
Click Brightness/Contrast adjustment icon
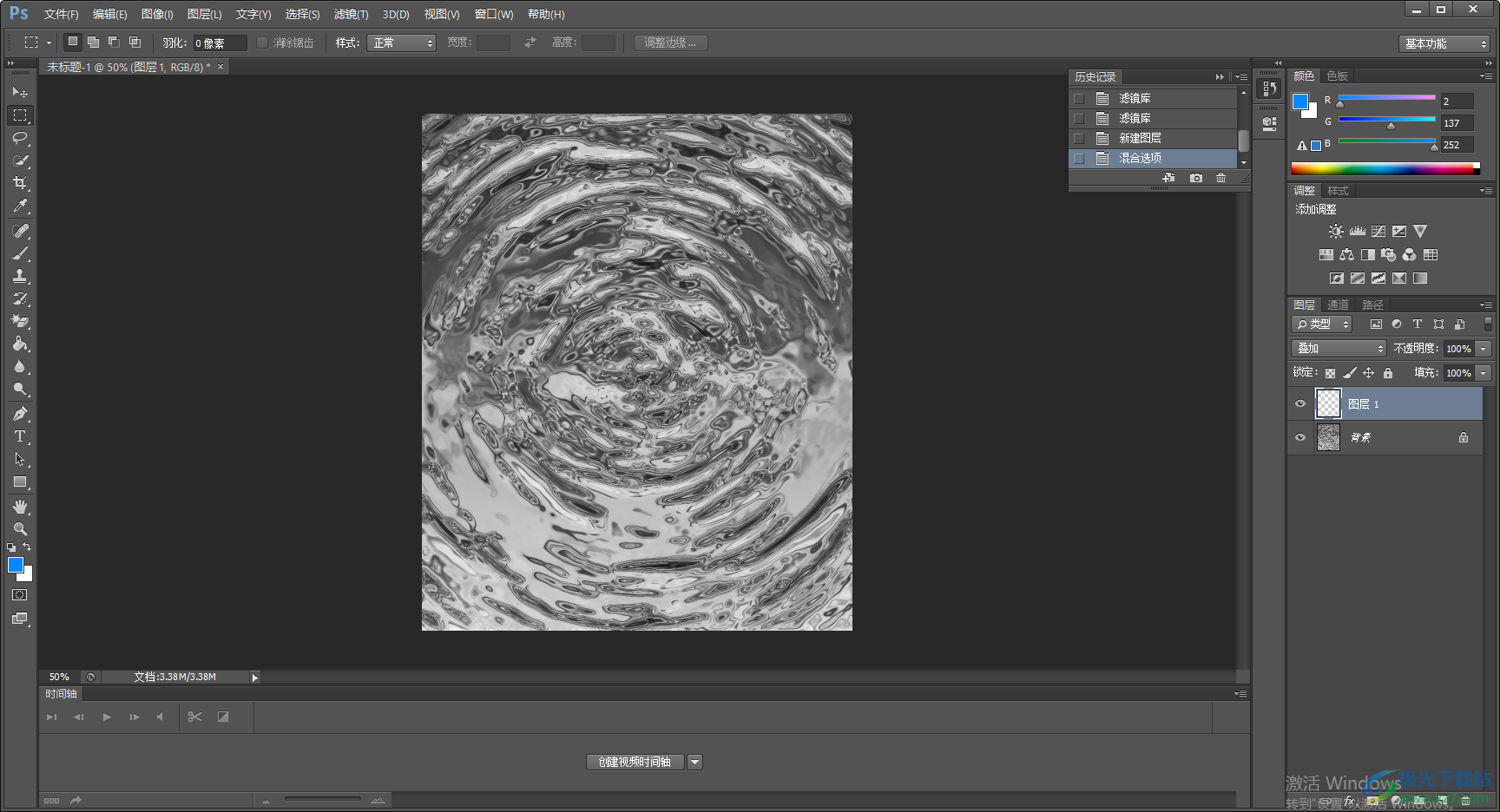pyautogui.click(x=1336, y=232)
